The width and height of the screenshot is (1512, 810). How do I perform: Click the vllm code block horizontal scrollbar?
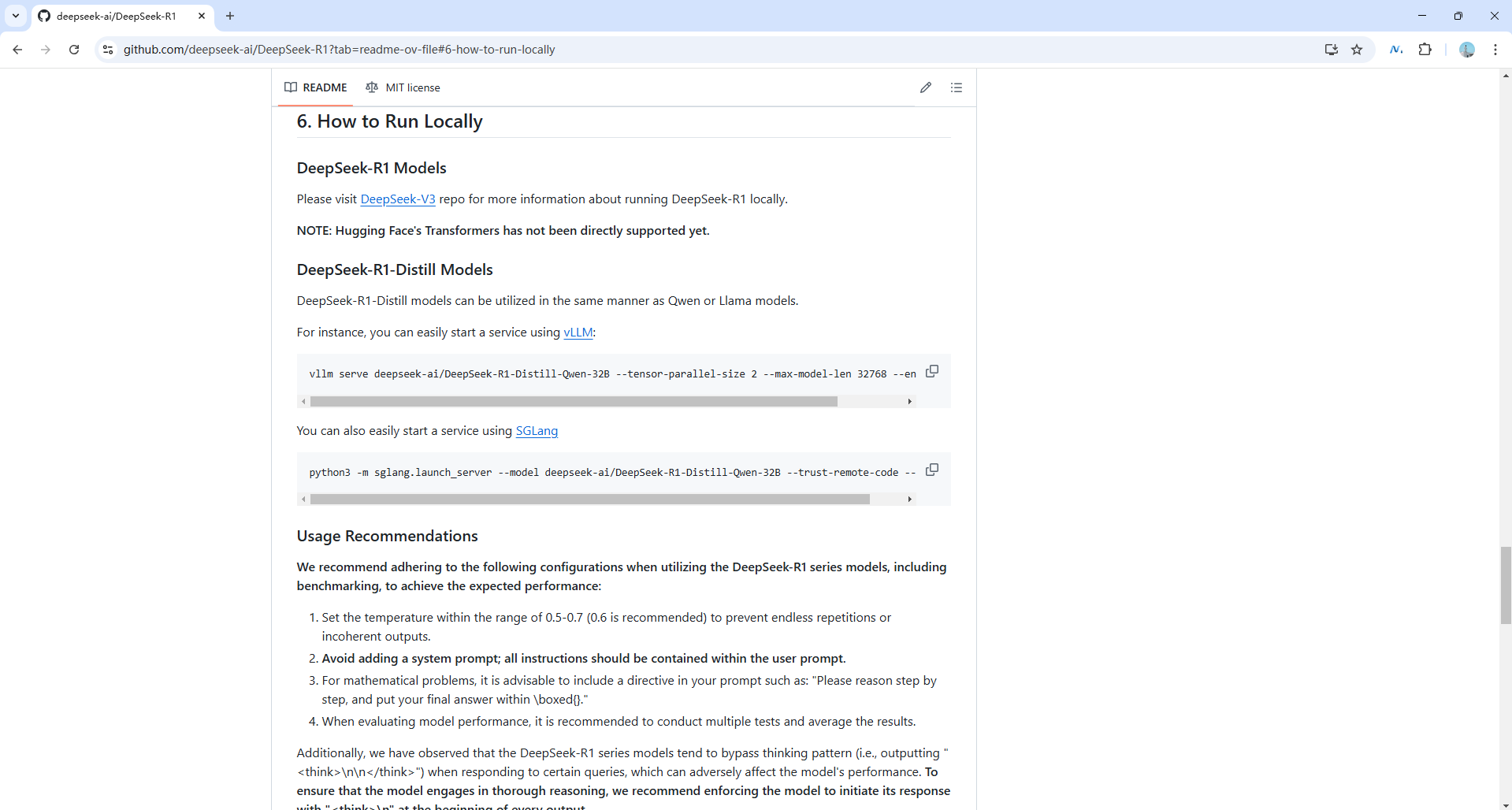pos(574,402)
